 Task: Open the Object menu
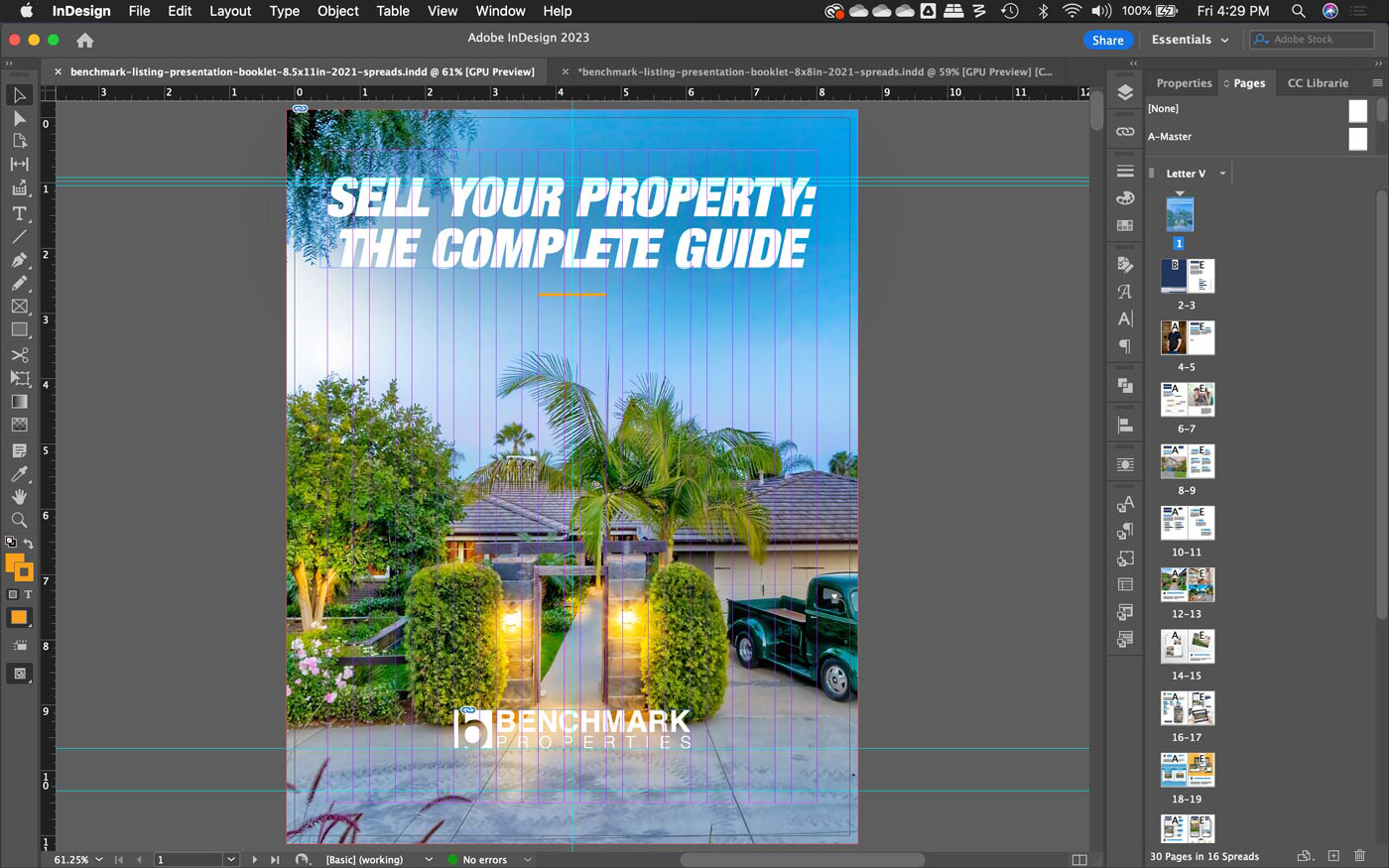click(337, 11)
